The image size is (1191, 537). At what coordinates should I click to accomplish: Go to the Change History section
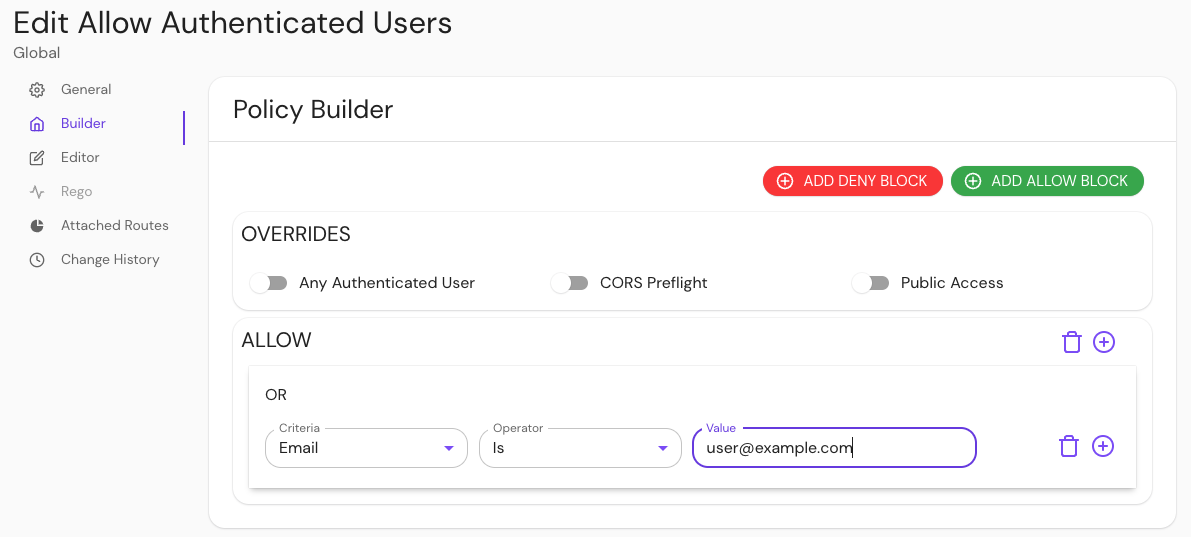(110, 260)
